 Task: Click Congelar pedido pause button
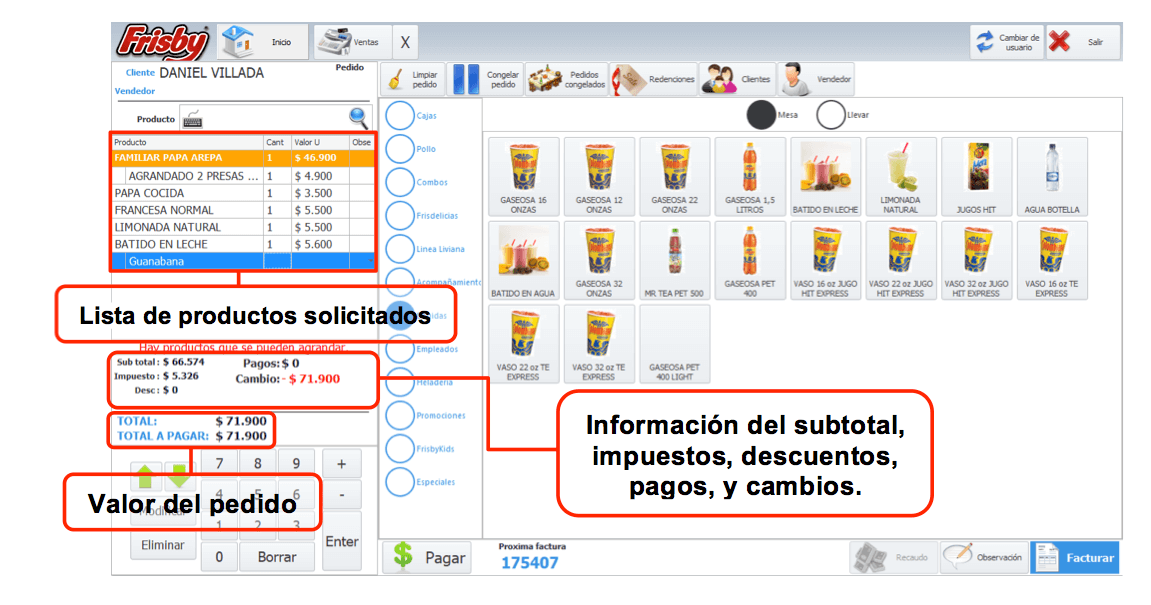485,79
